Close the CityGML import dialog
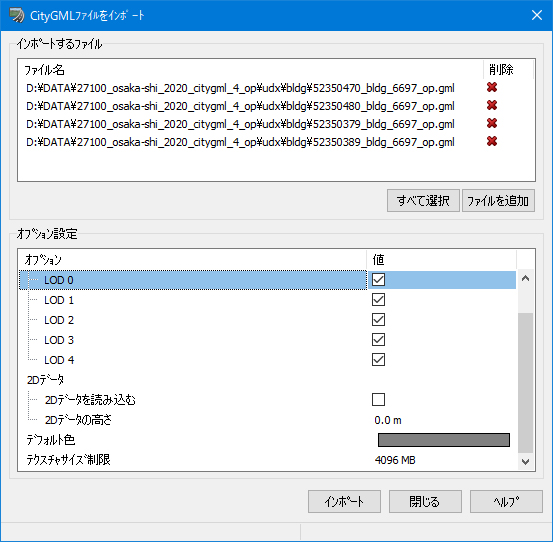The image size is (553, 542). click(537, 15)
